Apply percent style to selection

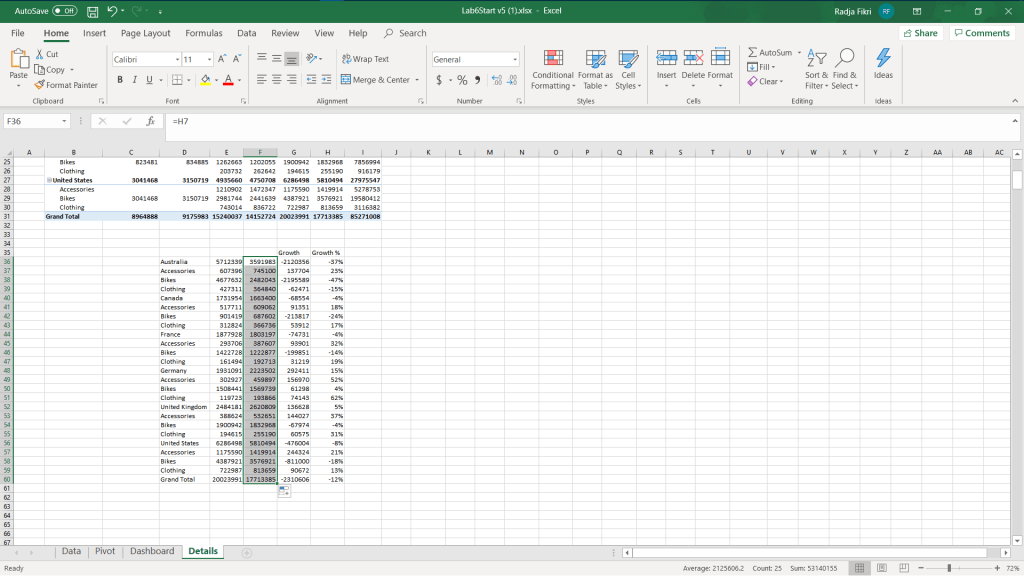tap(462, 80)
